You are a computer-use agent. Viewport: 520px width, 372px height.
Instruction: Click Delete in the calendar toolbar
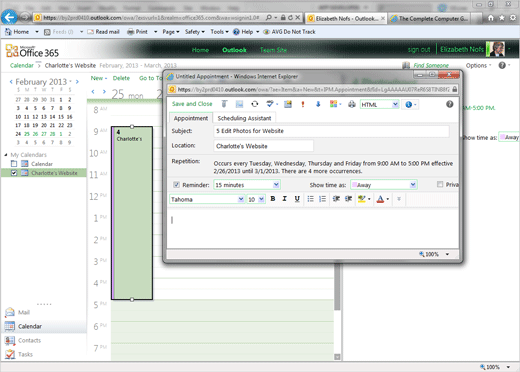[121, 78]
